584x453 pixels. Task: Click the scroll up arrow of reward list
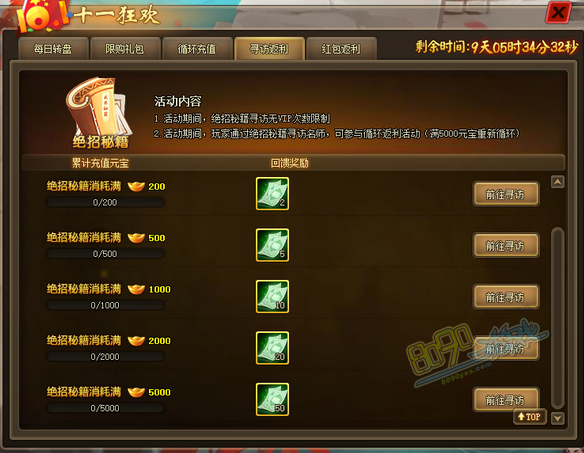coord(558,182)
